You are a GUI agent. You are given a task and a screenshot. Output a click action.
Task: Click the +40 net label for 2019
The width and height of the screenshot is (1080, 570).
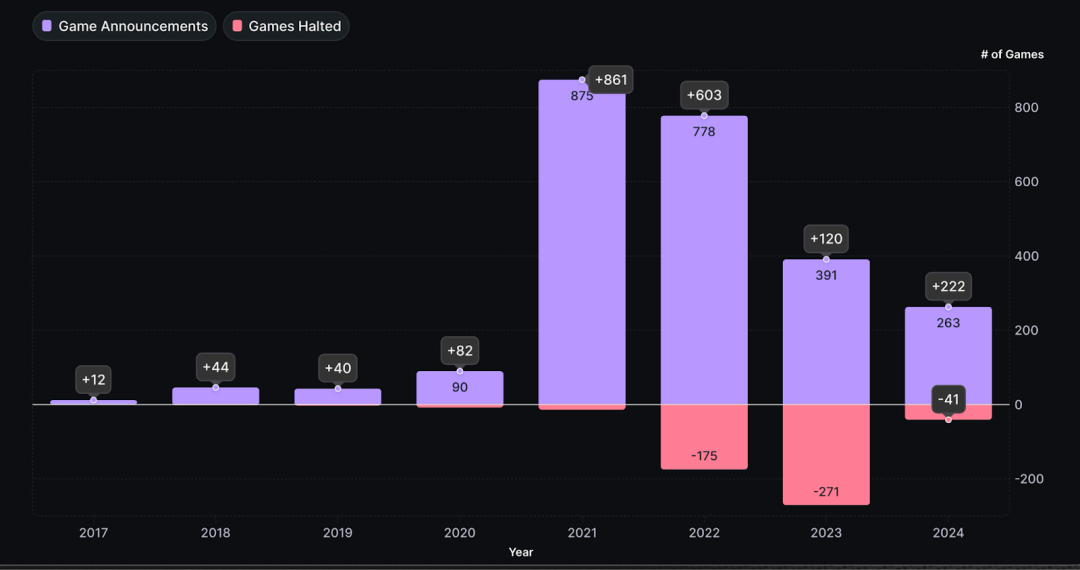pyautogui.click(x=338, y=368)
